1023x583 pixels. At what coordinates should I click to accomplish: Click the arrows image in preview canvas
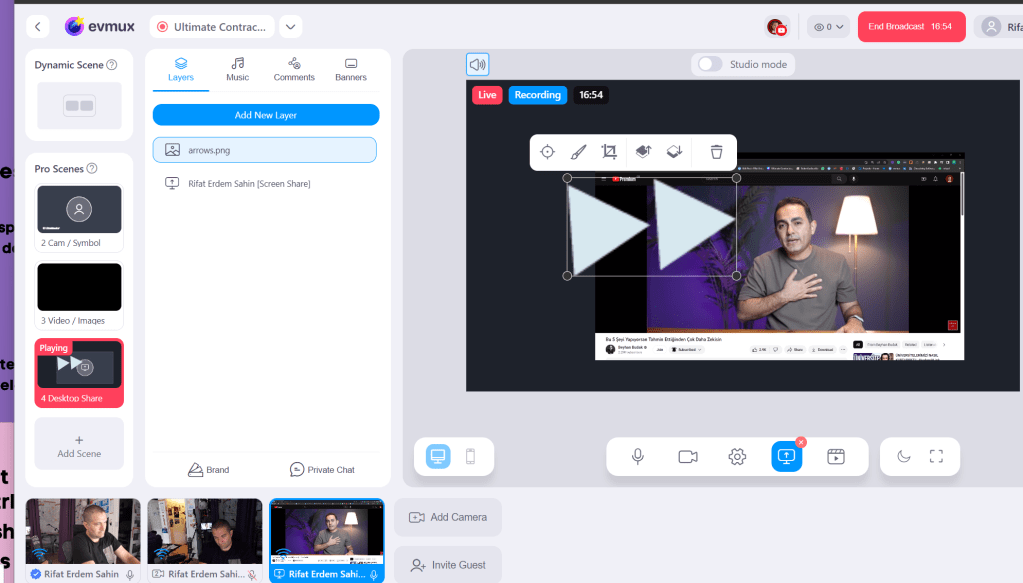click(652, 226)
